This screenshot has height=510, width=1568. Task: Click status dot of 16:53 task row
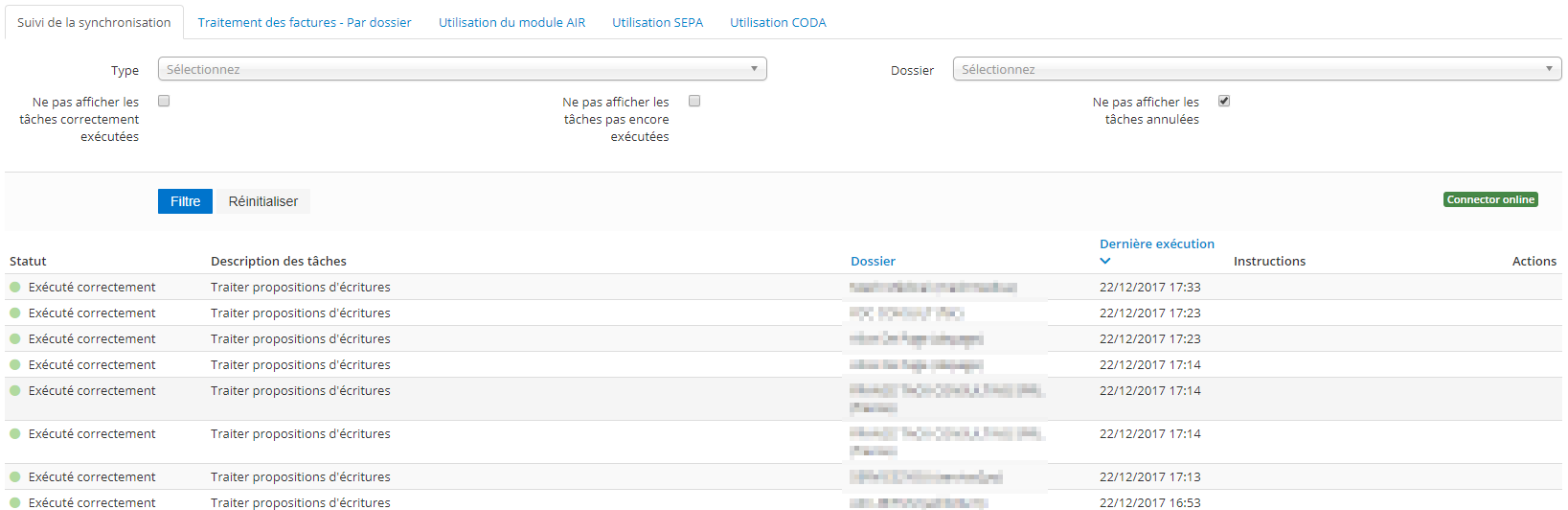(15, 502)
